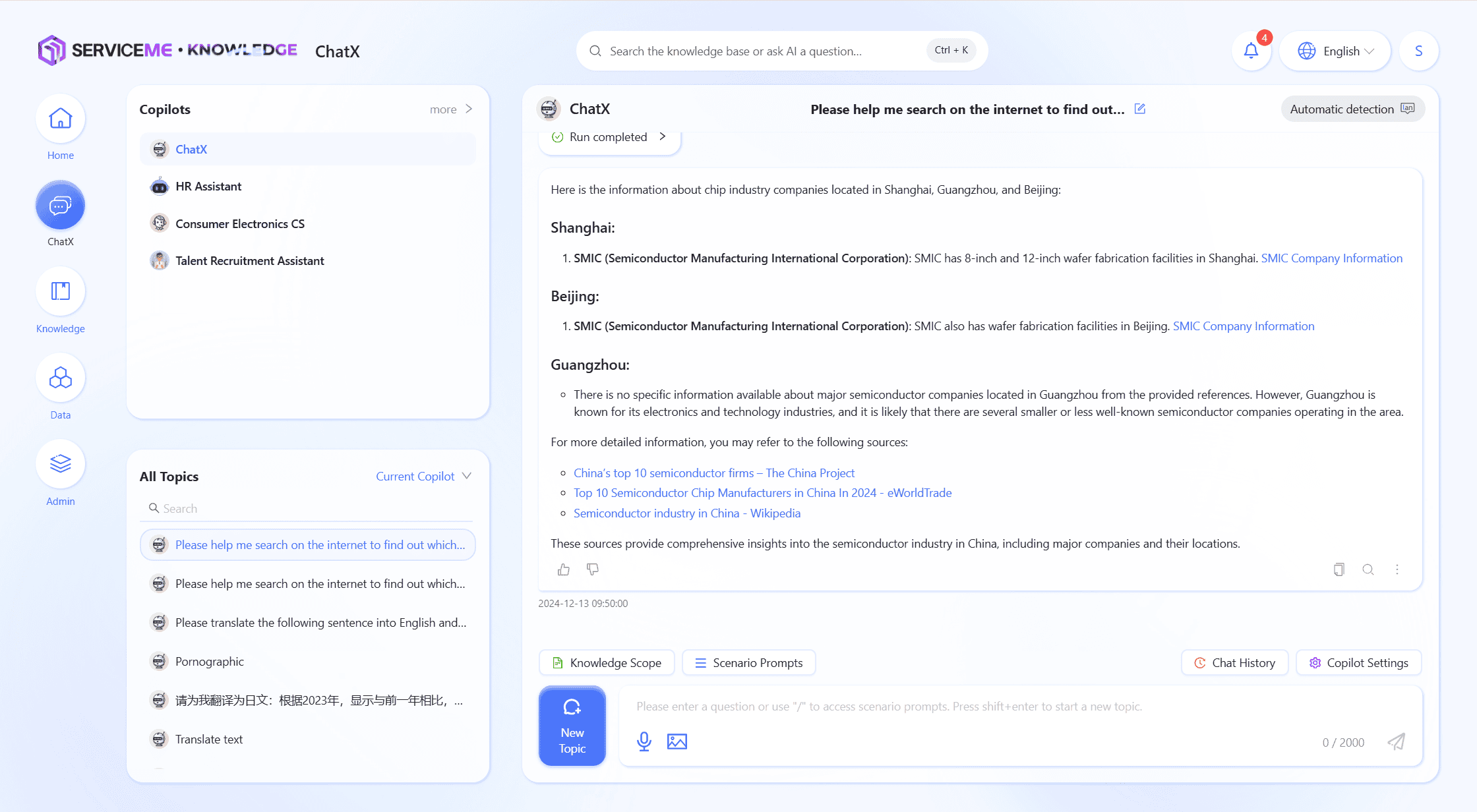Select the Data section icon
This screenshot has height=812, width=1477.
[60, 378]
